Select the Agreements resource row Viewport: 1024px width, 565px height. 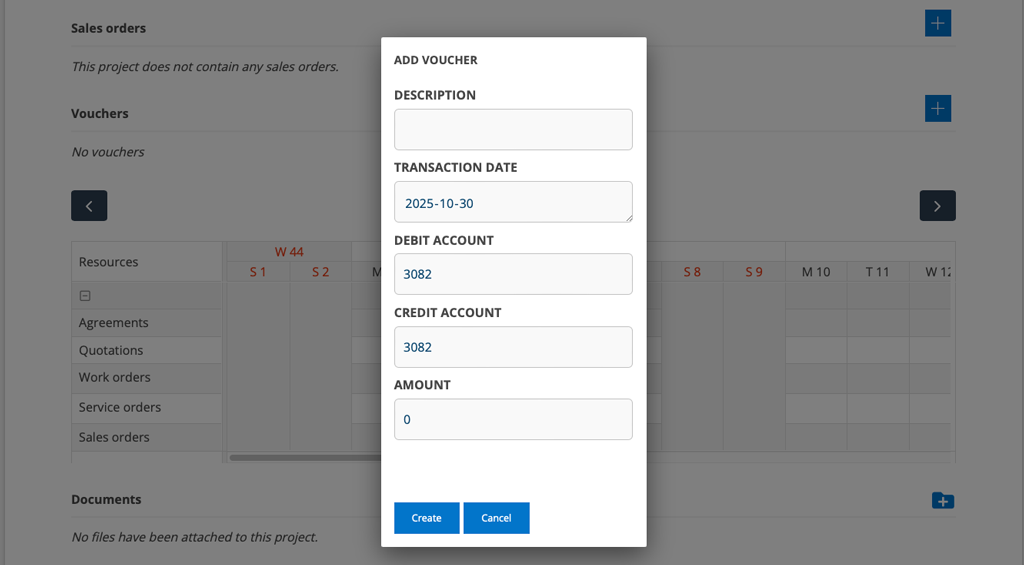(x=114, y=323)
